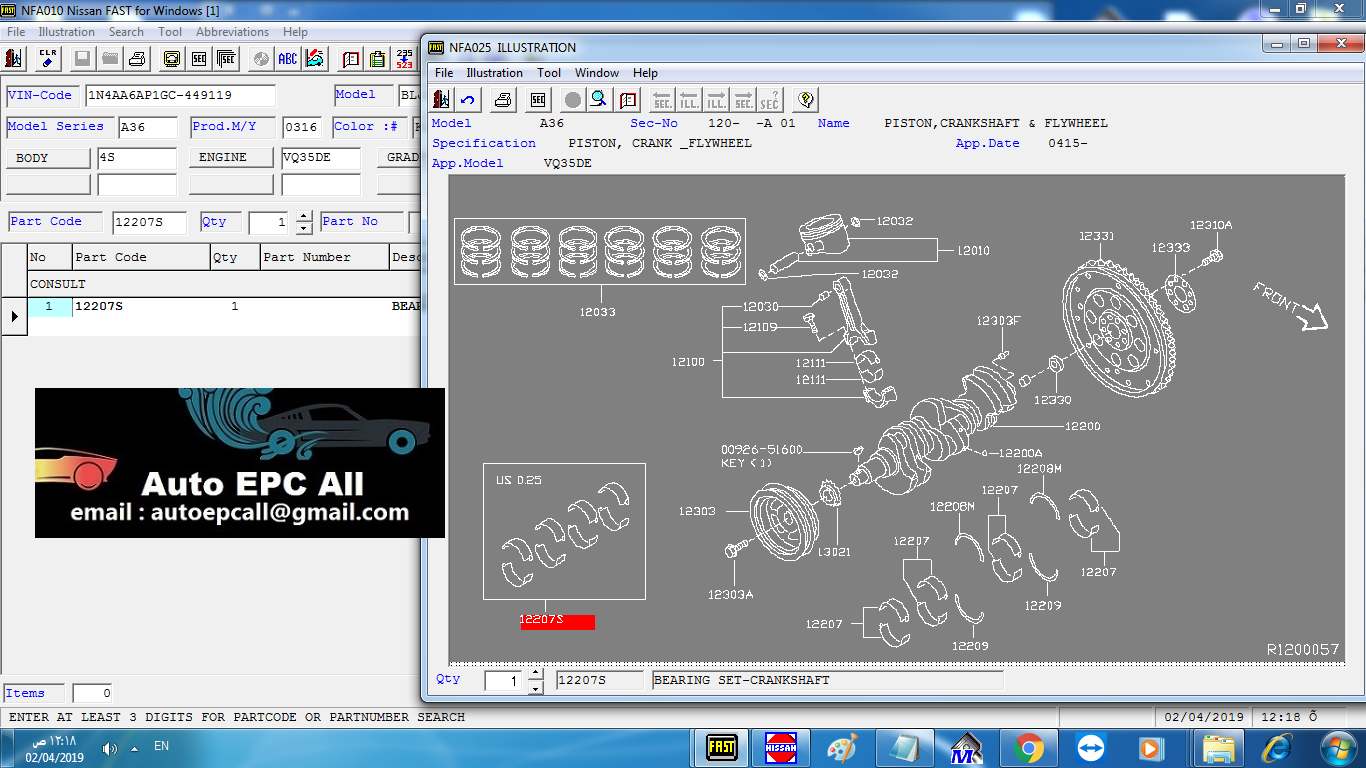Click the BODY button
Screen dimensions: 1366x768
coord(48,158)
